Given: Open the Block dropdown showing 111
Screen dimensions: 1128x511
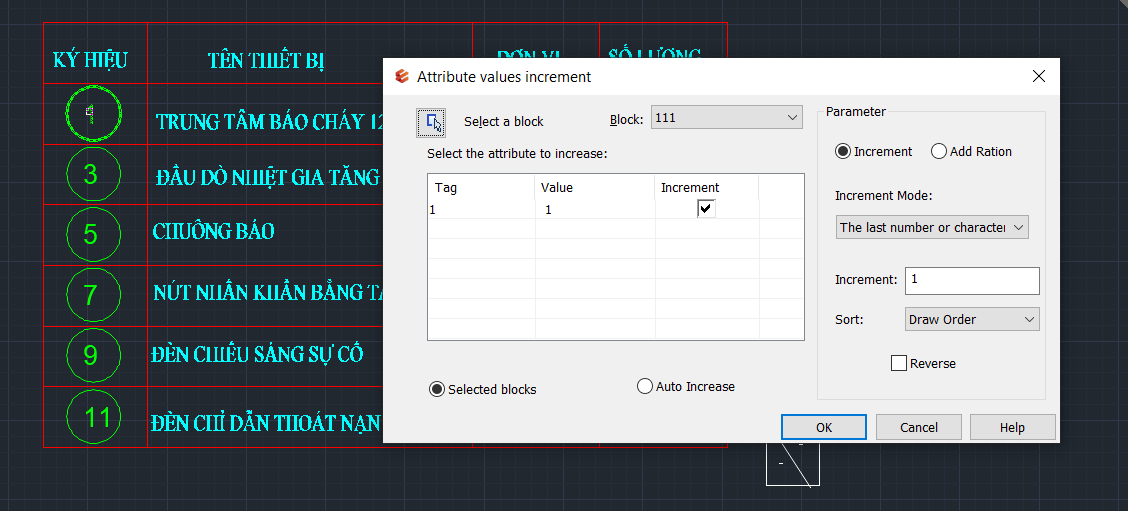Looking at the screenshot, I should pos(726,118).
